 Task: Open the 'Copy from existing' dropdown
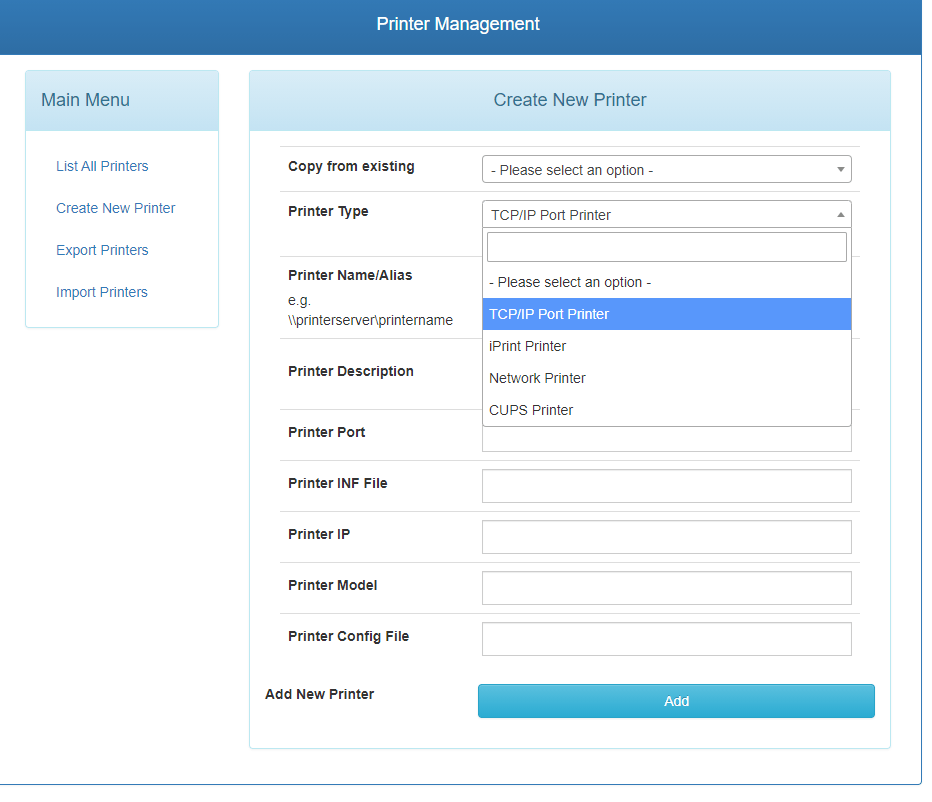pos(667,169)
